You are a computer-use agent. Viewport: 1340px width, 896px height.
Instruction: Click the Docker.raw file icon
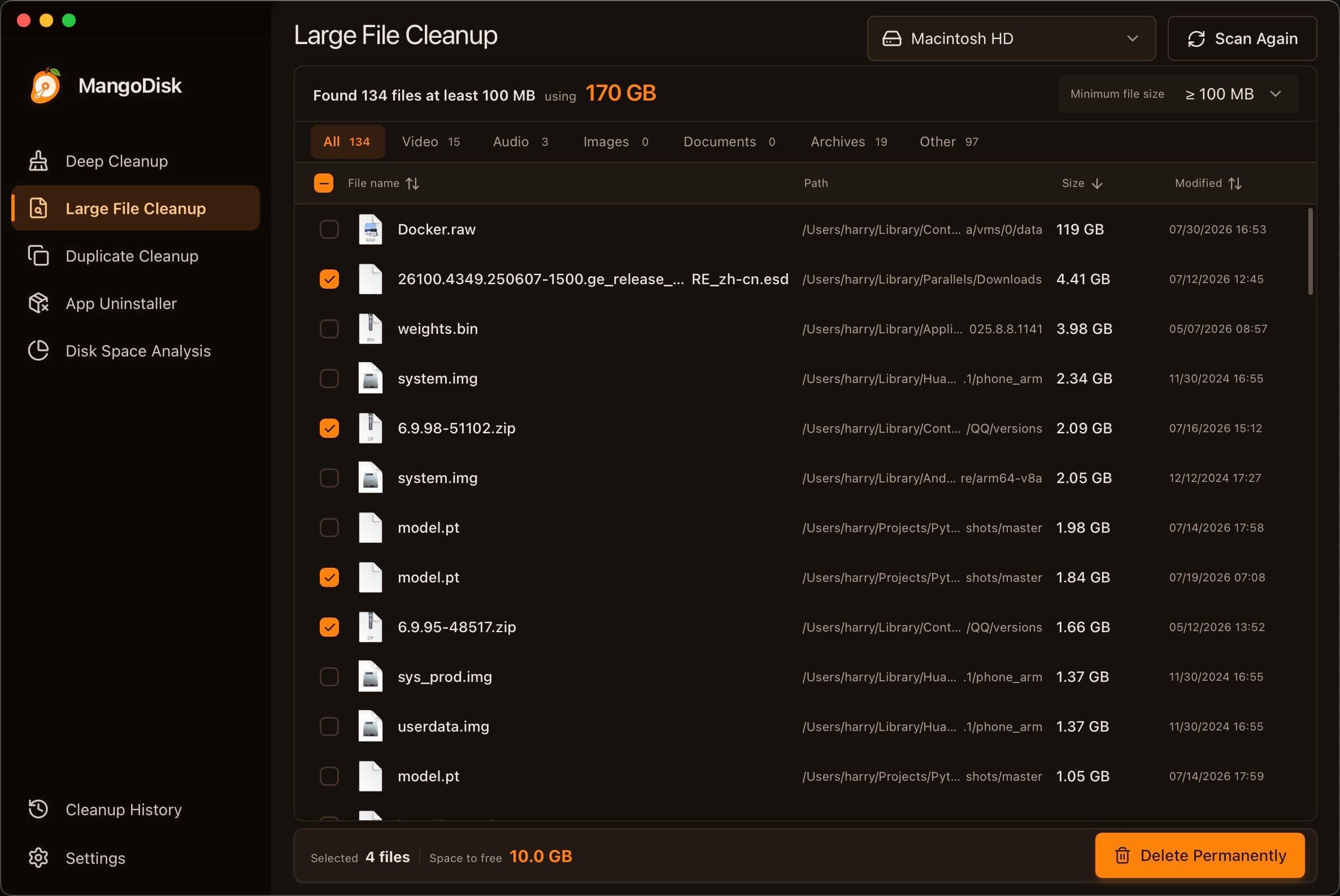point(370,229)
